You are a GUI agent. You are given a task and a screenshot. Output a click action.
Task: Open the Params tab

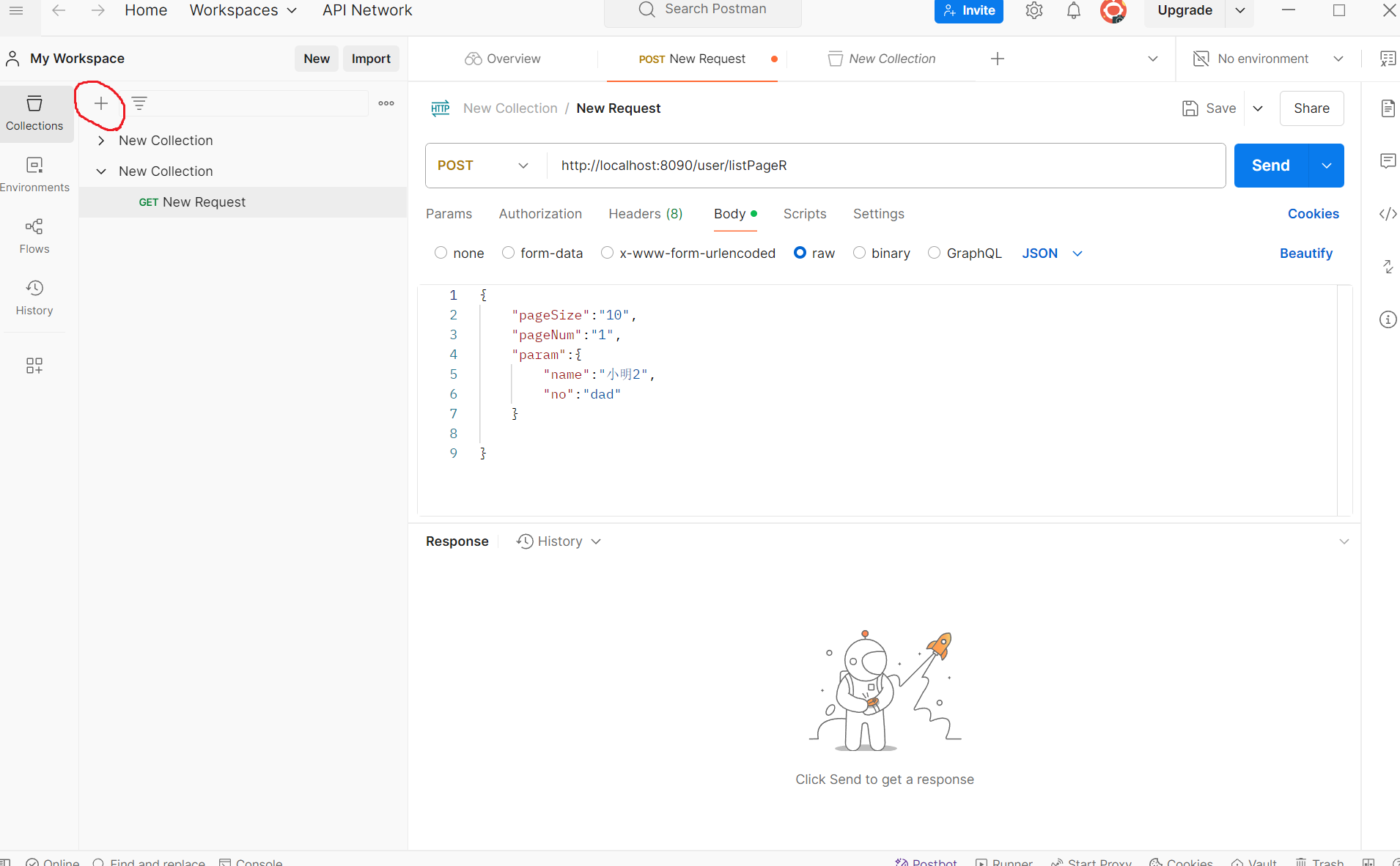(449, 214)
